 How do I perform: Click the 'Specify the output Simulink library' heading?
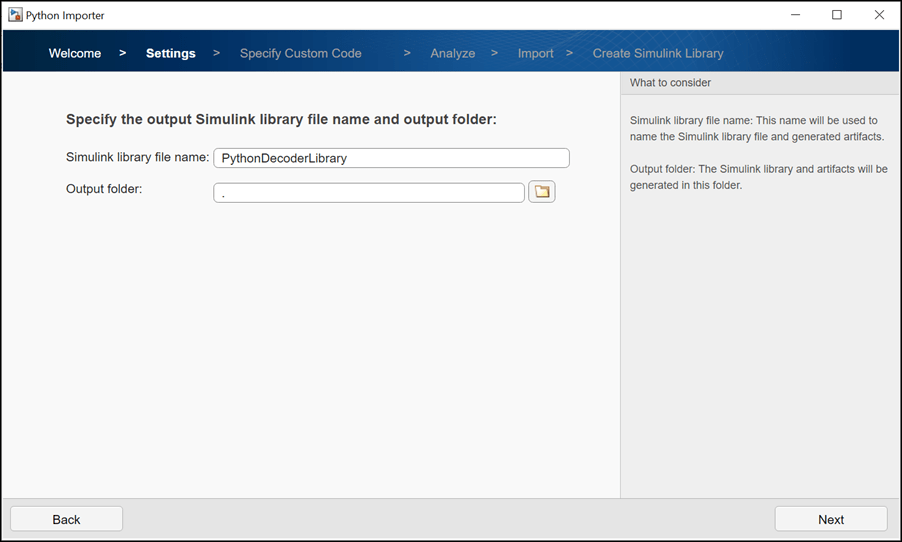pos(281,120)
